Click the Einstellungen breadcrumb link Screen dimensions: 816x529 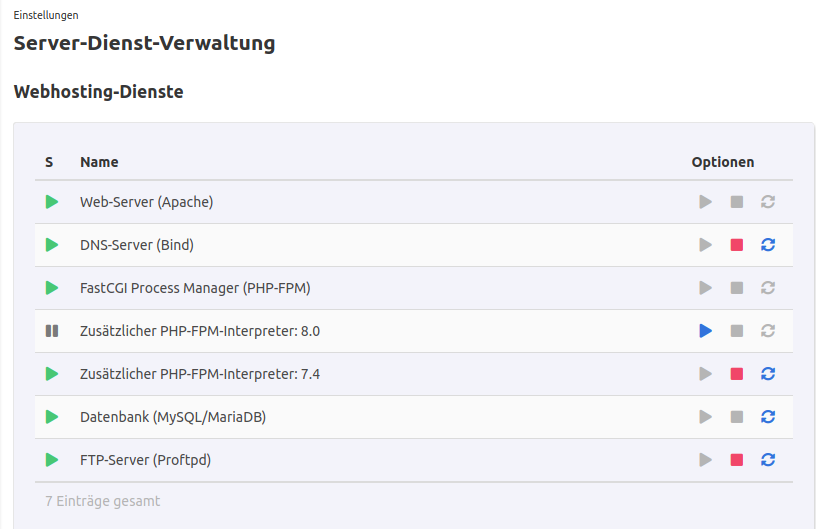(x=46, y=16)
